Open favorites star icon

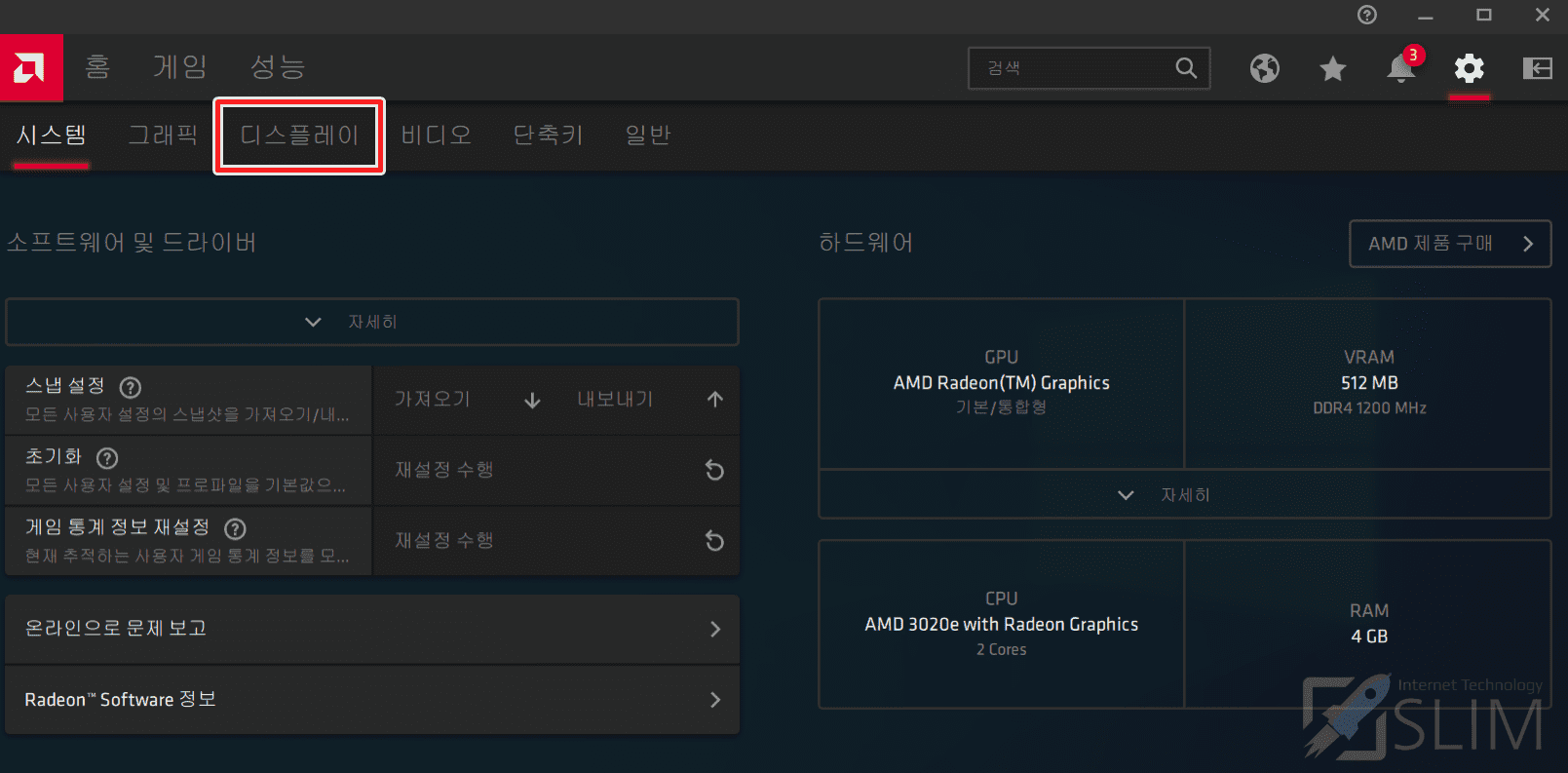[1332, 68]
